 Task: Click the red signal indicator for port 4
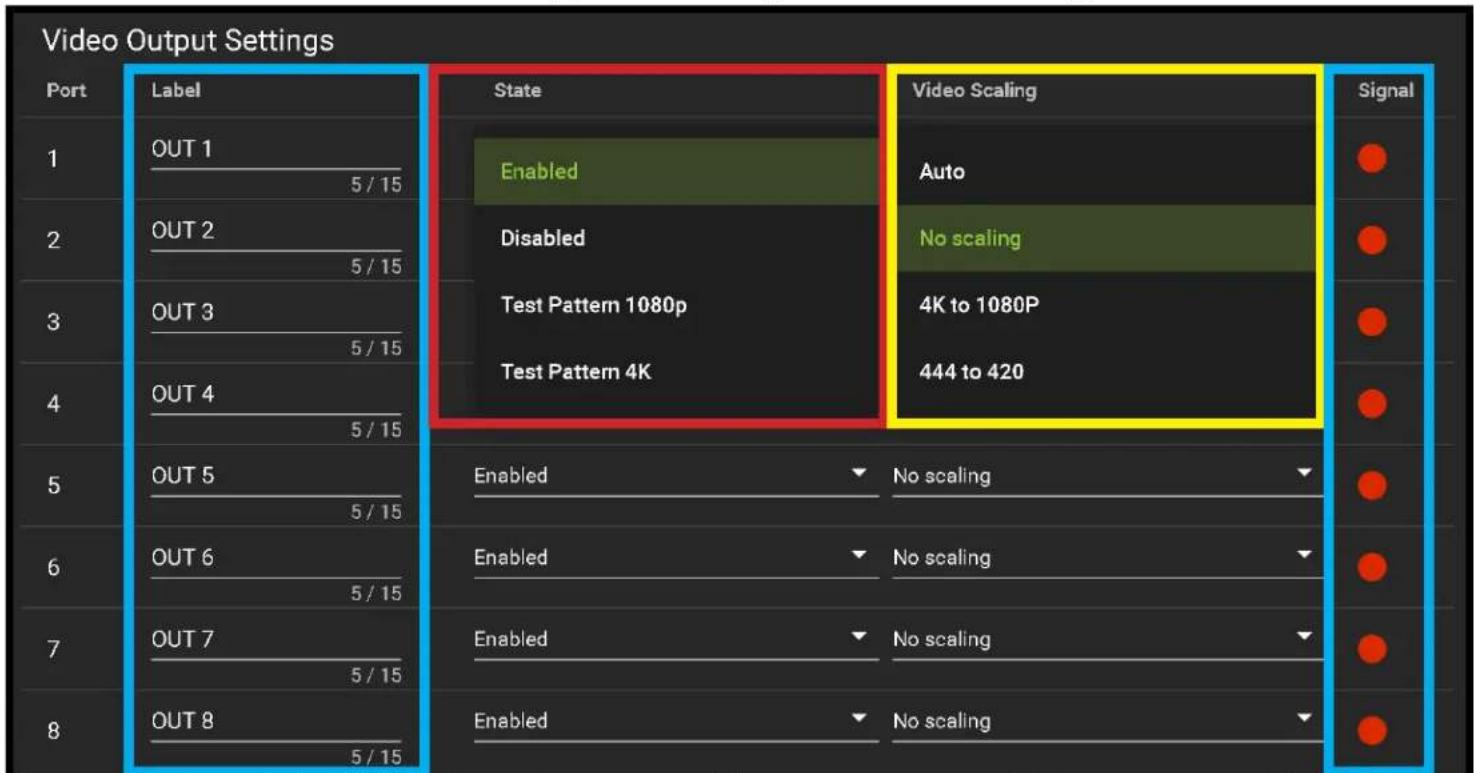coord(1372,404)
